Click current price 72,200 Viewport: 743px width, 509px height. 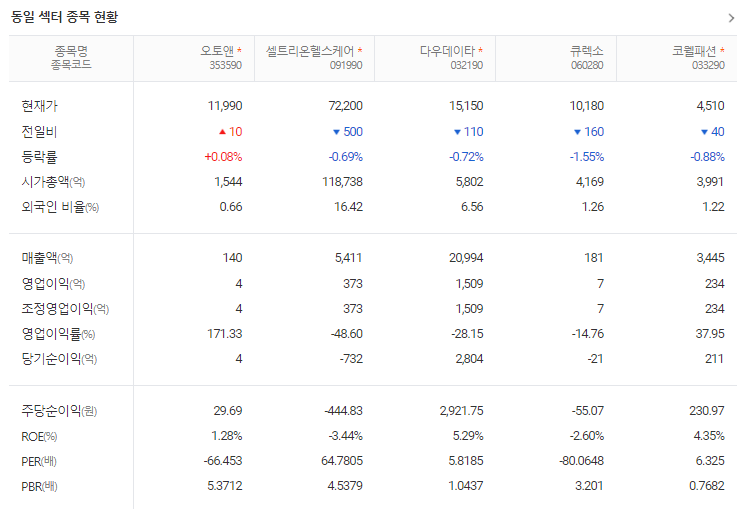pos(345,106)
